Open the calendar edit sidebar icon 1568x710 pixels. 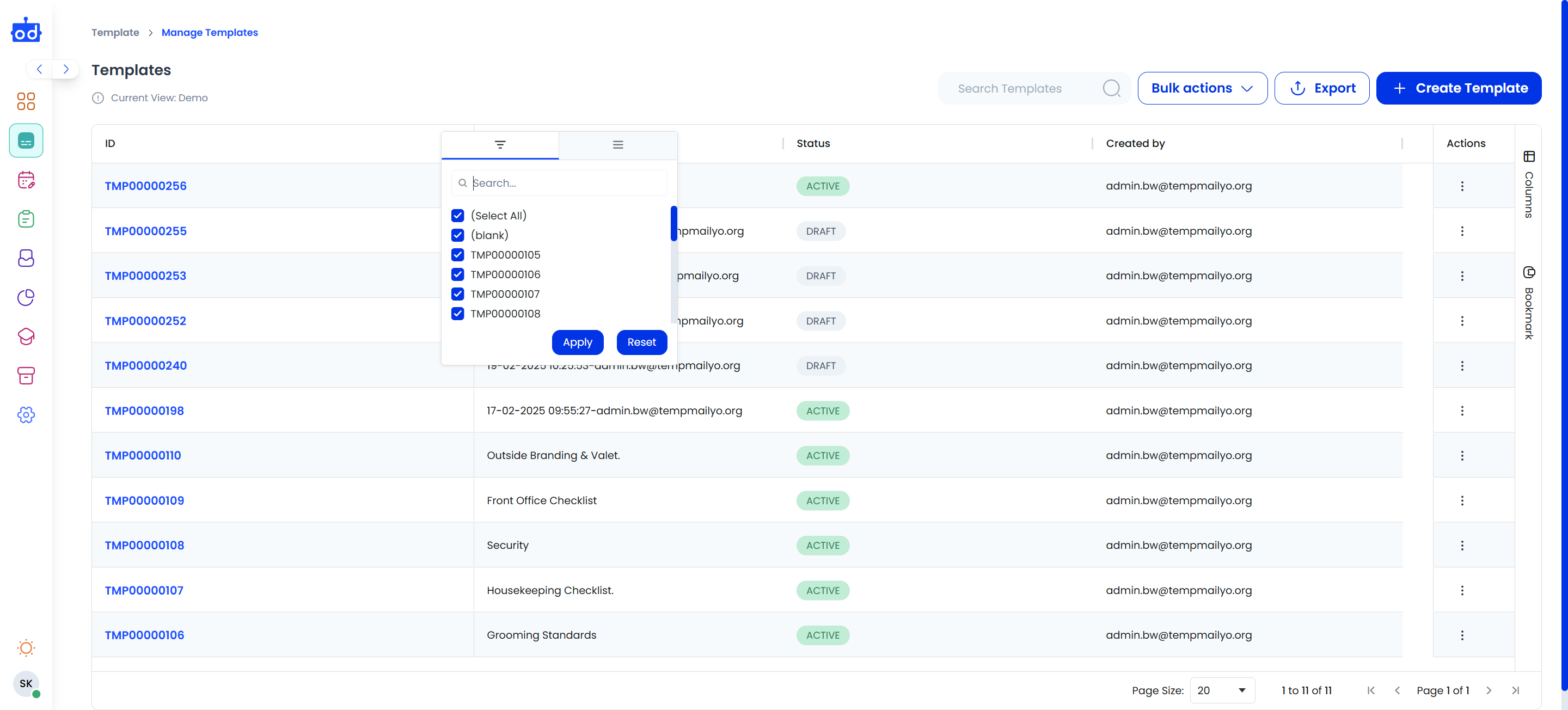[x=26, y=180]
